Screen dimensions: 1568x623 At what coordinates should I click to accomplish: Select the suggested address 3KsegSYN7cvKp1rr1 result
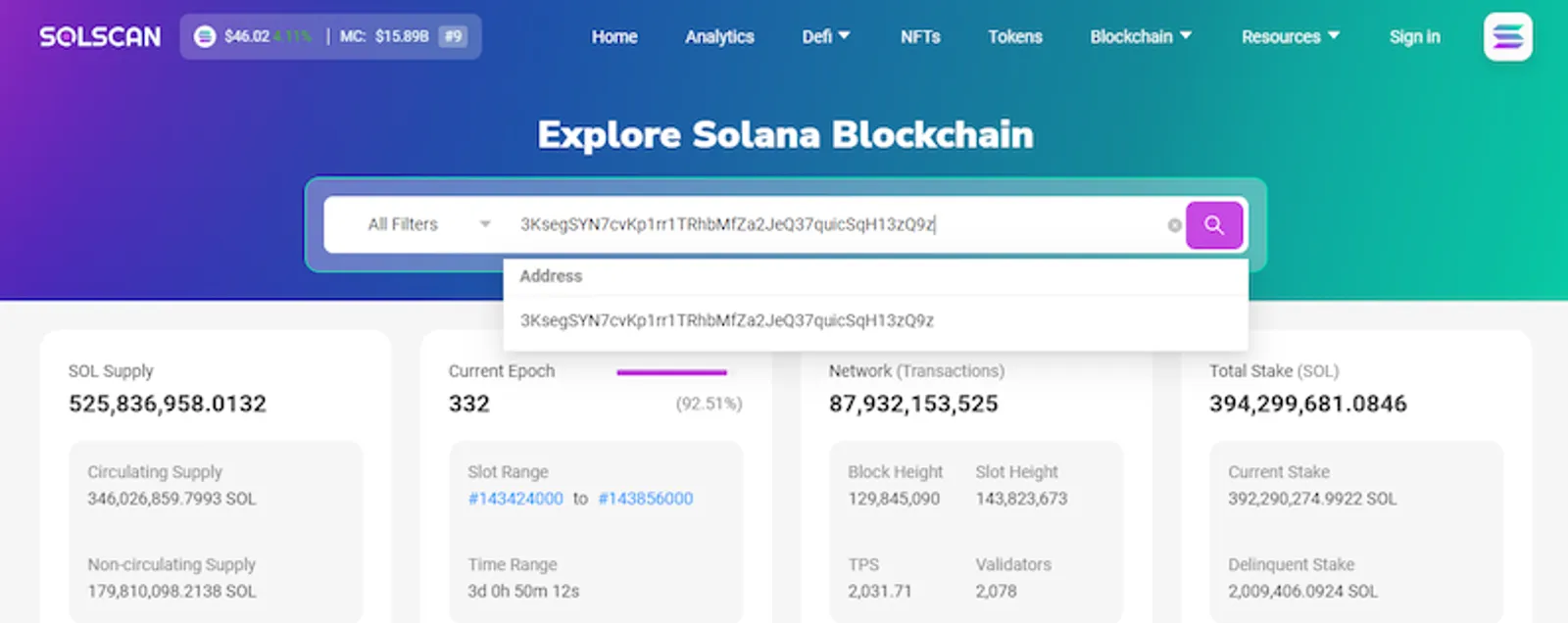coord(875,321)
